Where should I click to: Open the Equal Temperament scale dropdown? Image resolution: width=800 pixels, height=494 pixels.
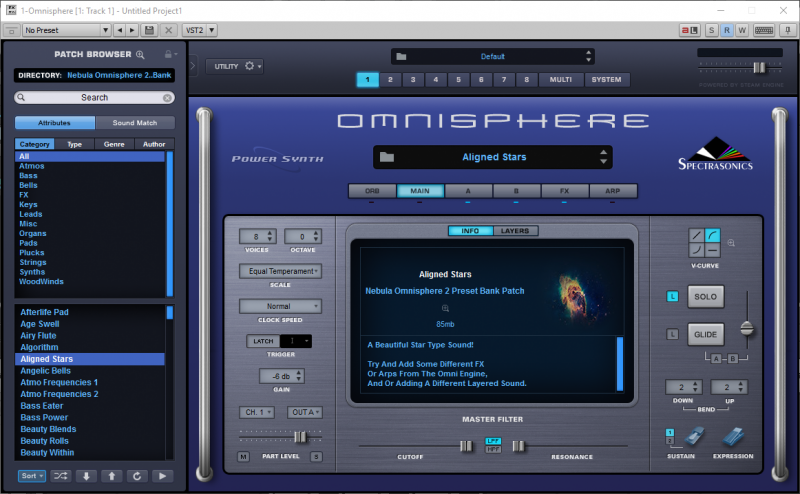tap(281, 271)
